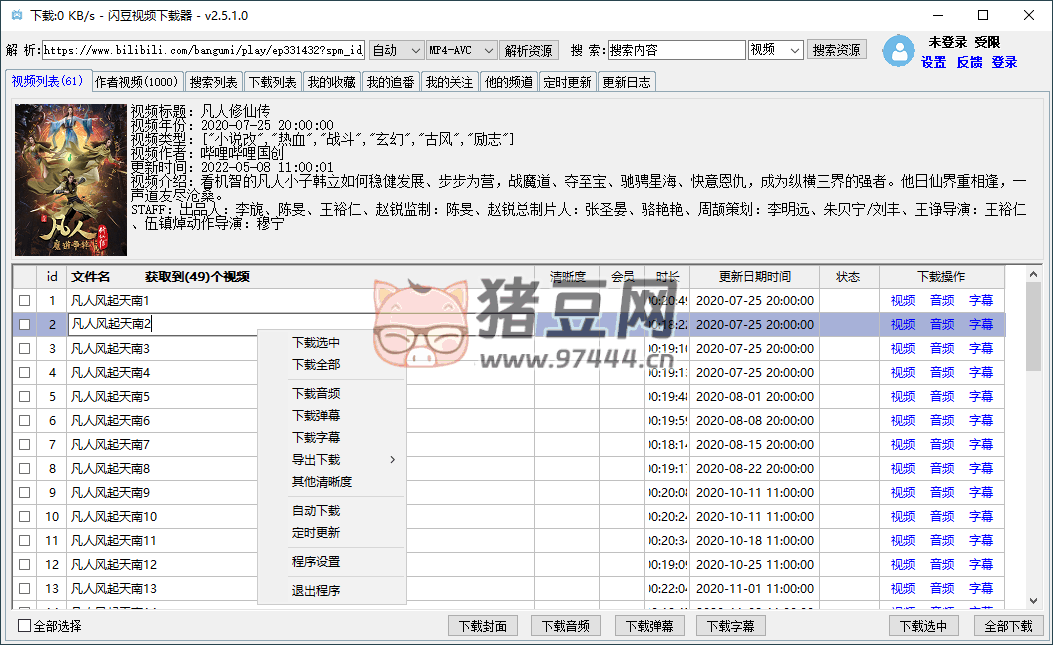Expand the 导出下载 submenu arrow
The height and width of the screenshot is (645, 1053).
392,460
